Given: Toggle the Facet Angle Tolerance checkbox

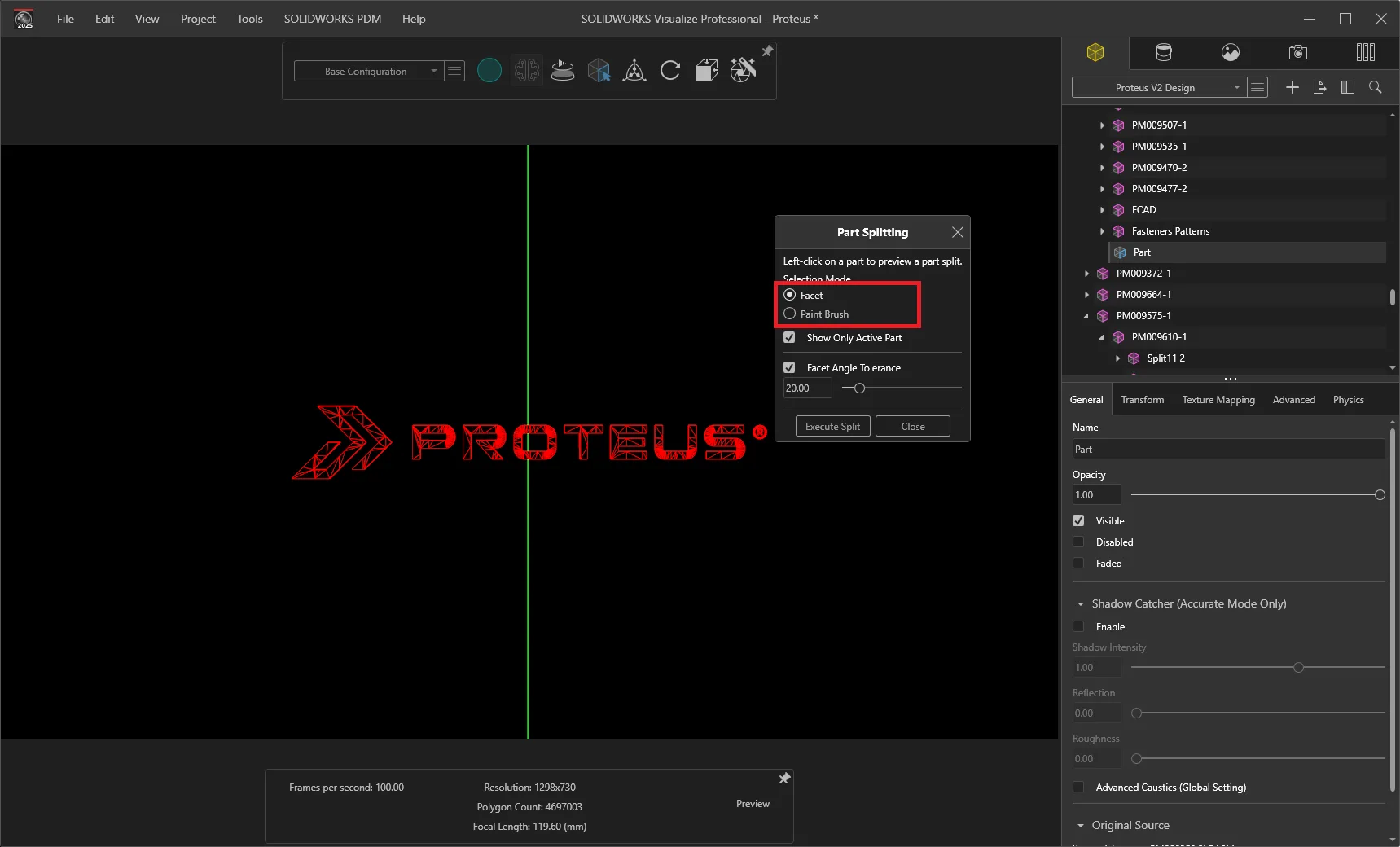Looking at the screenshot, I should click(x=789, y=367).
